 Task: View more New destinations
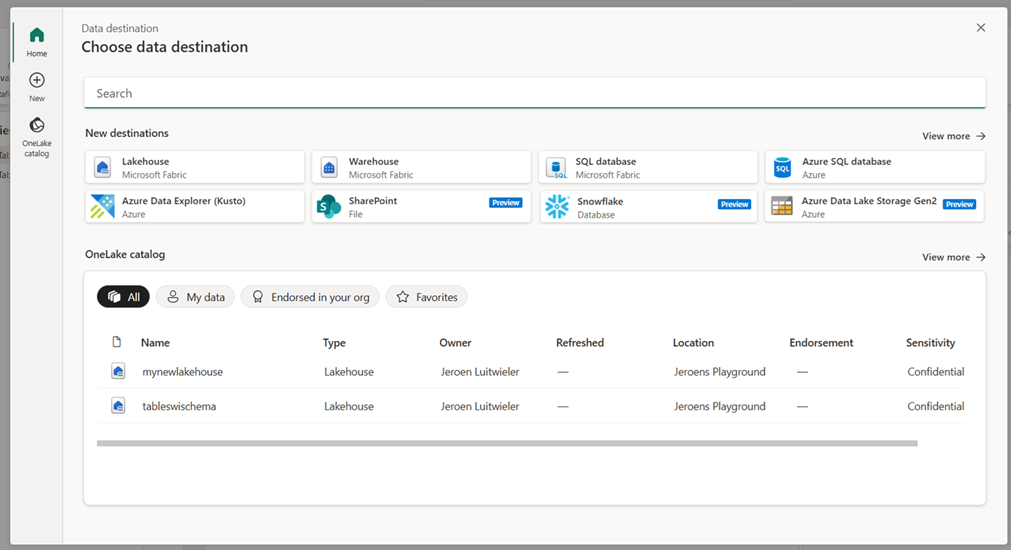coord(953,136)
